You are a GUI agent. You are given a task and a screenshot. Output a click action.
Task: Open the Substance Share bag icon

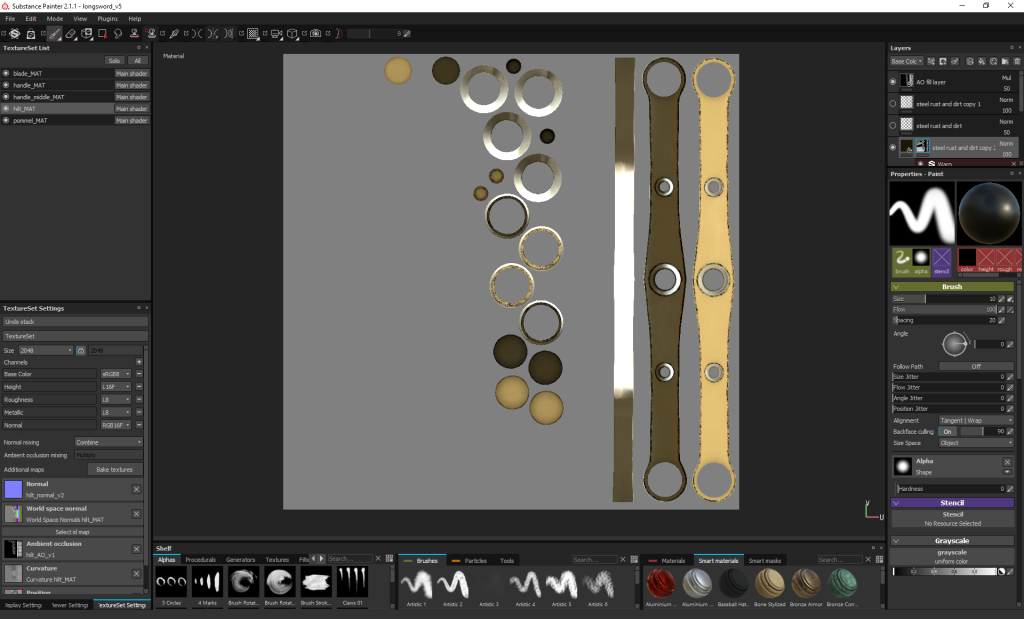click(30, 33)
